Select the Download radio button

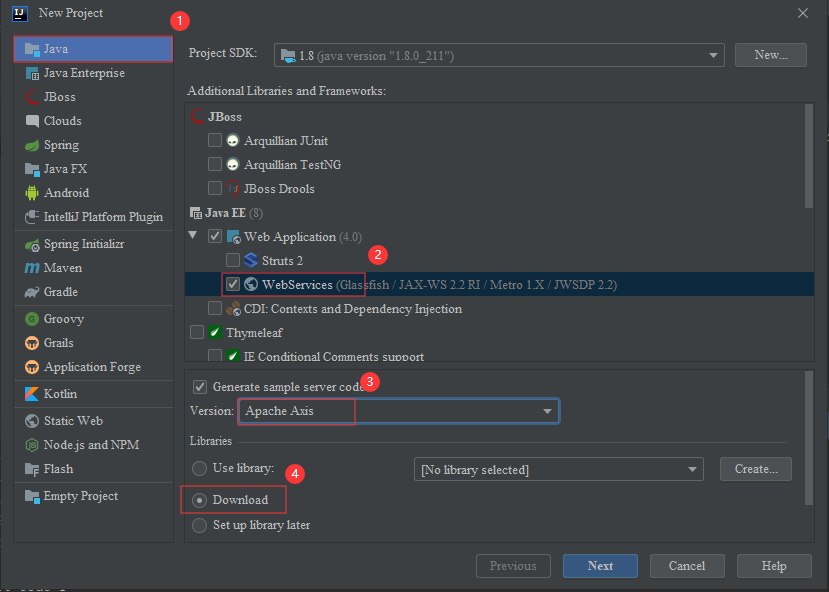tap(199, 497)
